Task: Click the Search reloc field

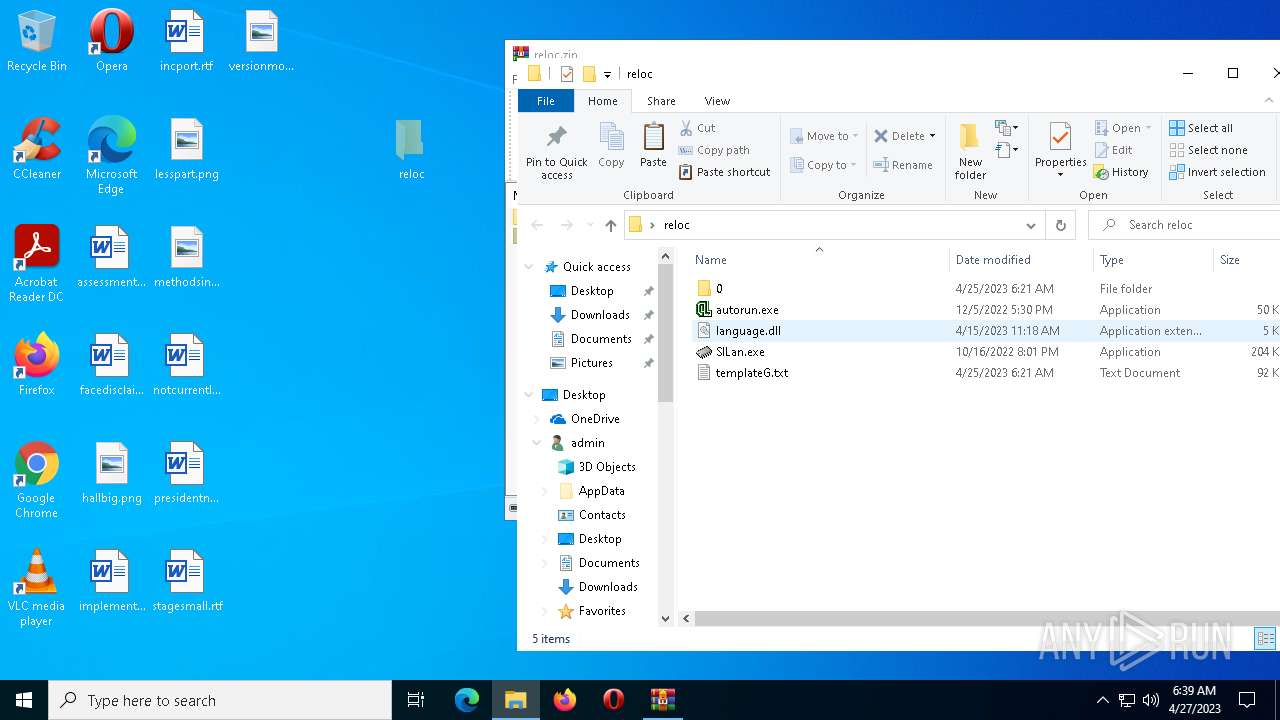Action: [1185, 225]
